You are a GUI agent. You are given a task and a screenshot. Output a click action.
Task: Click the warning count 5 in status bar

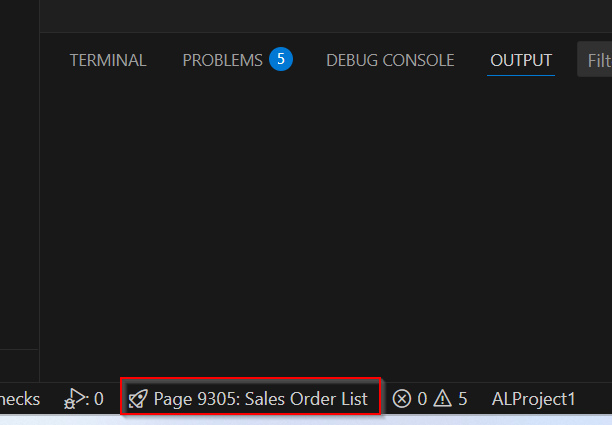462,399
